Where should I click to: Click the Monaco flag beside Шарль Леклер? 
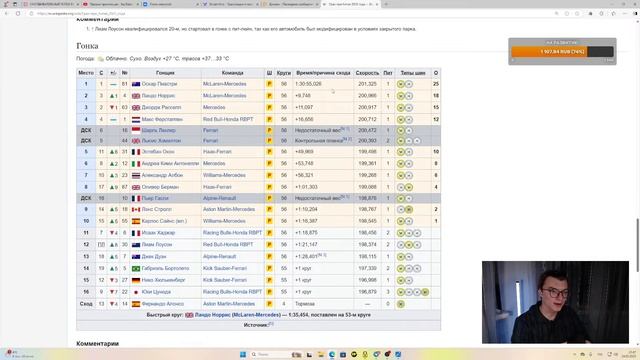136,130
